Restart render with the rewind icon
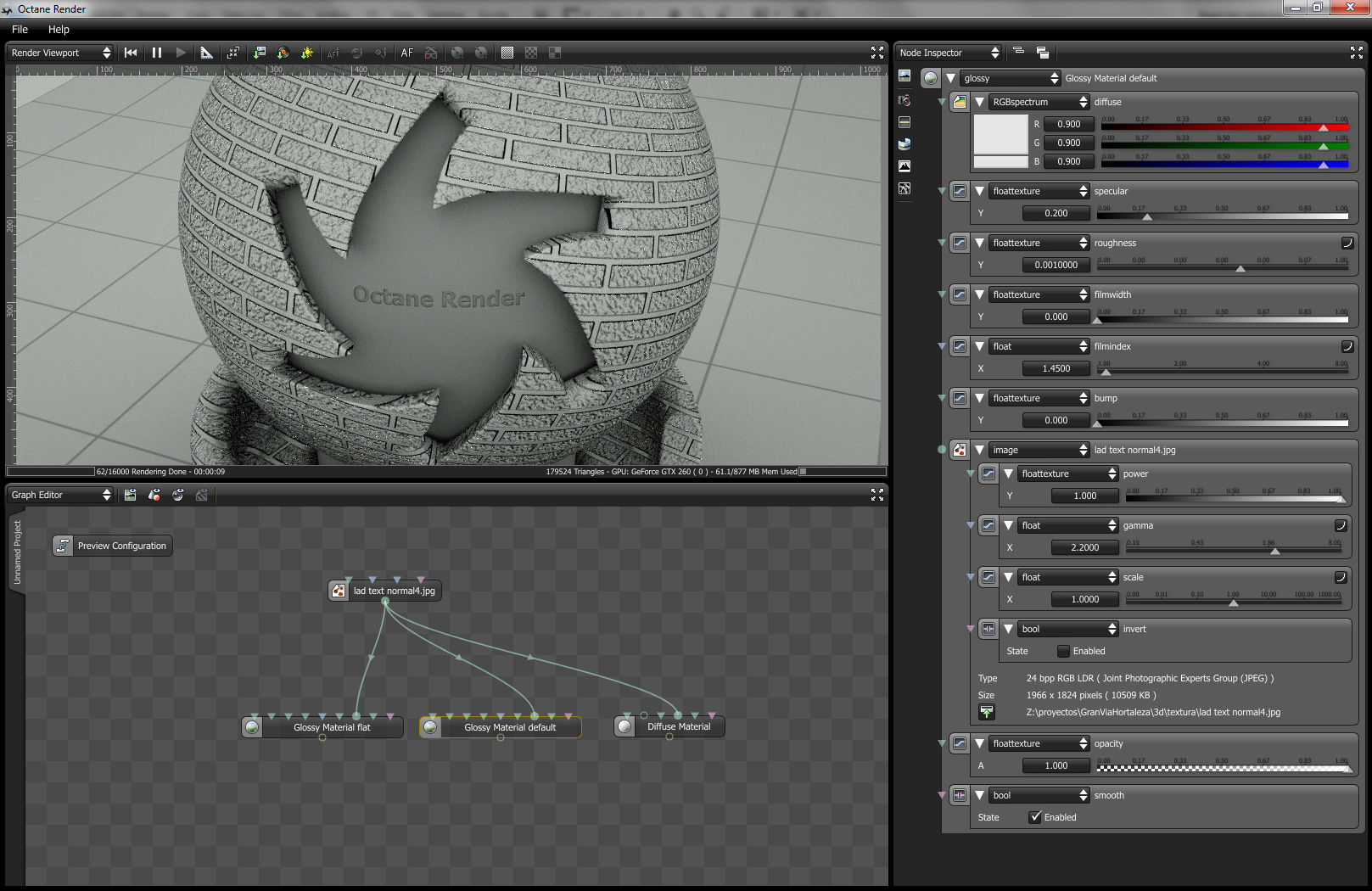This screenshot has height=891, width=1372. [131, 53]
